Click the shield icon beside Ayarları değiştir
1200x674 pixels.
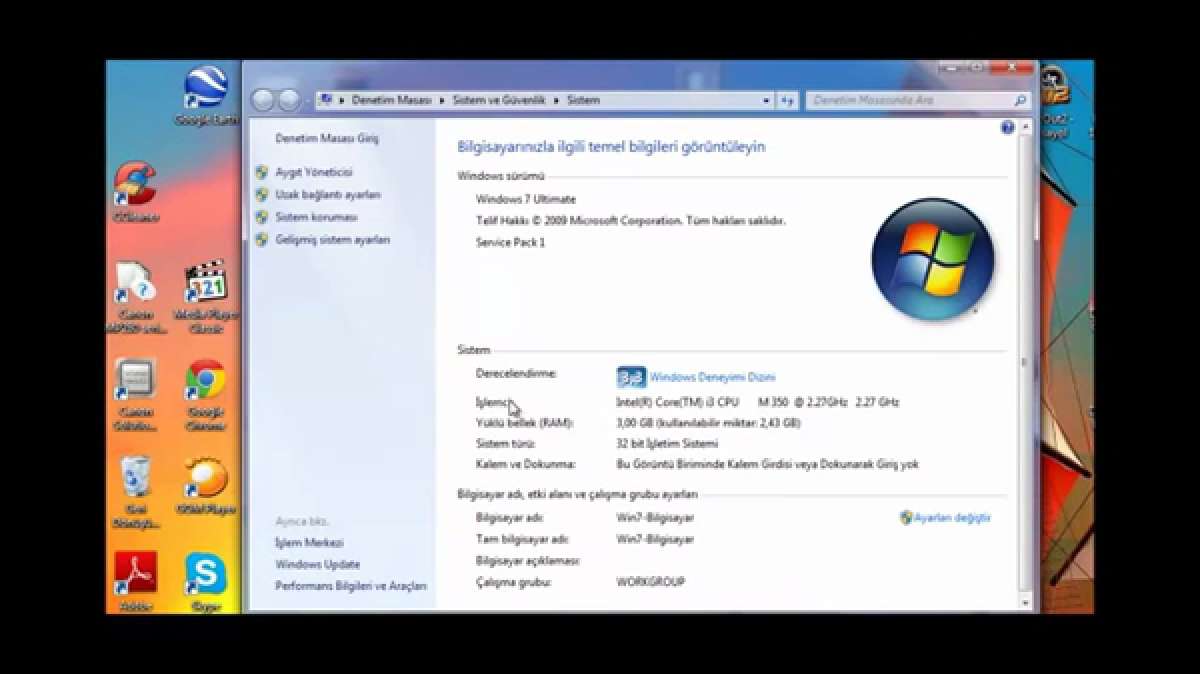point(906,518)
